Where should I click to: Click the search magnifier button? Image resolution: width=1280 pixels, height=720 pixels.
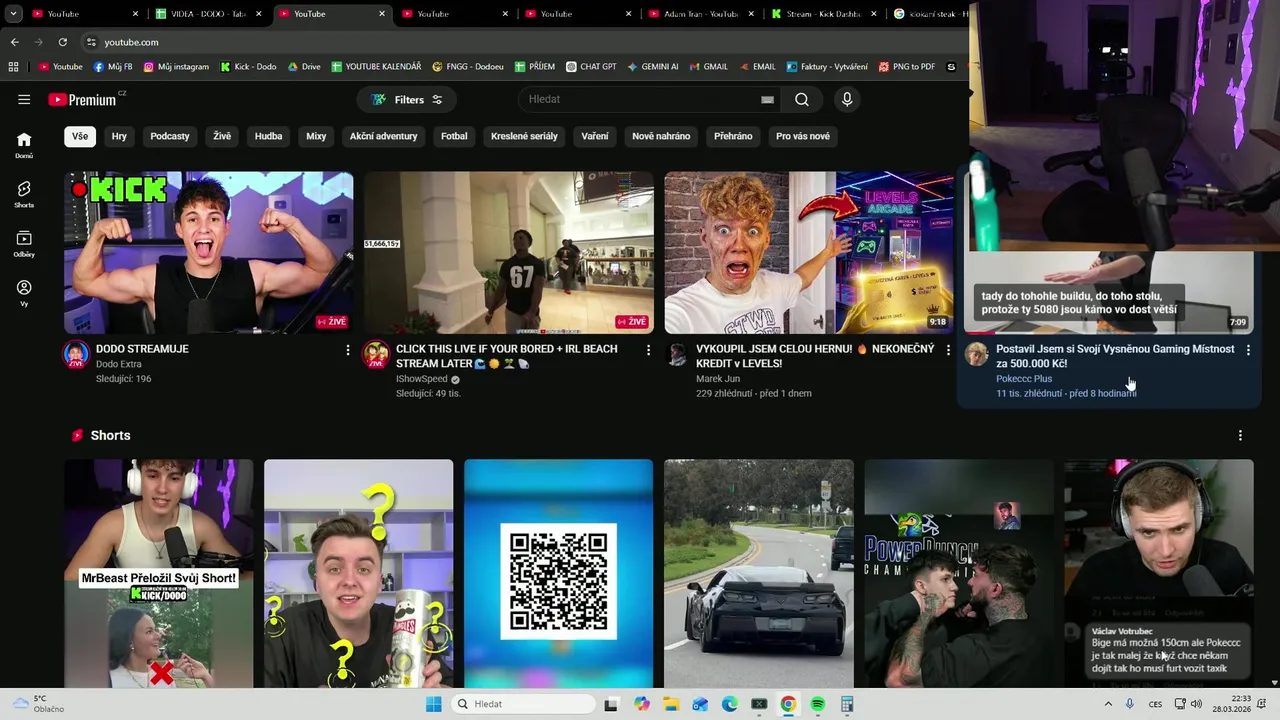[x=802, y=99]
